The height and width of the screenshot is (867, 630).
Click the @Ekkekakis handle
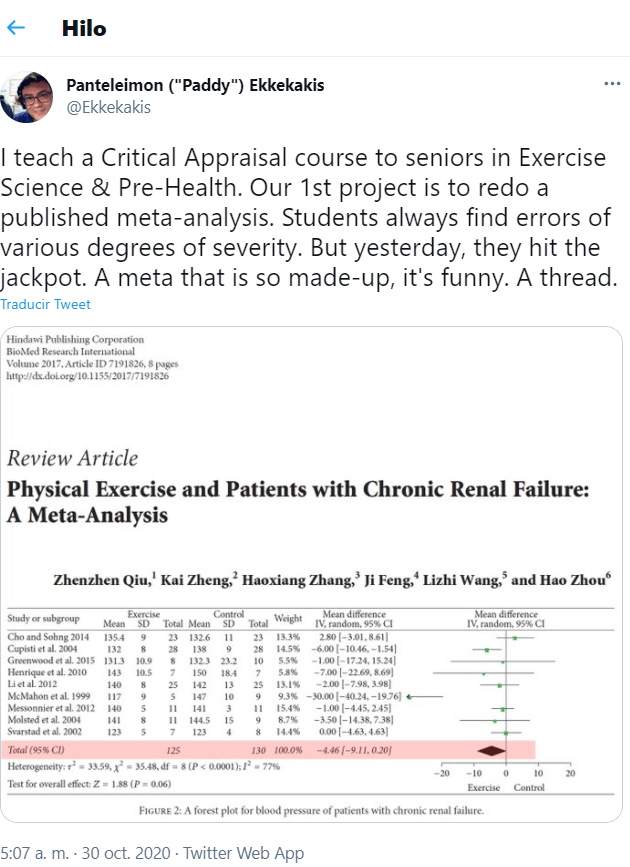[x=108, y=106]
